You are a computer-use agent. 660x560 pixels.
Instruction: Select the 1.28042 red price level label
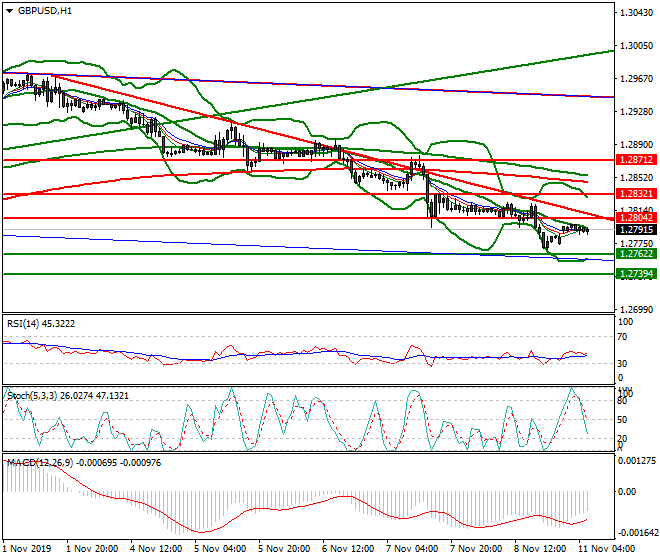[636, 218]
